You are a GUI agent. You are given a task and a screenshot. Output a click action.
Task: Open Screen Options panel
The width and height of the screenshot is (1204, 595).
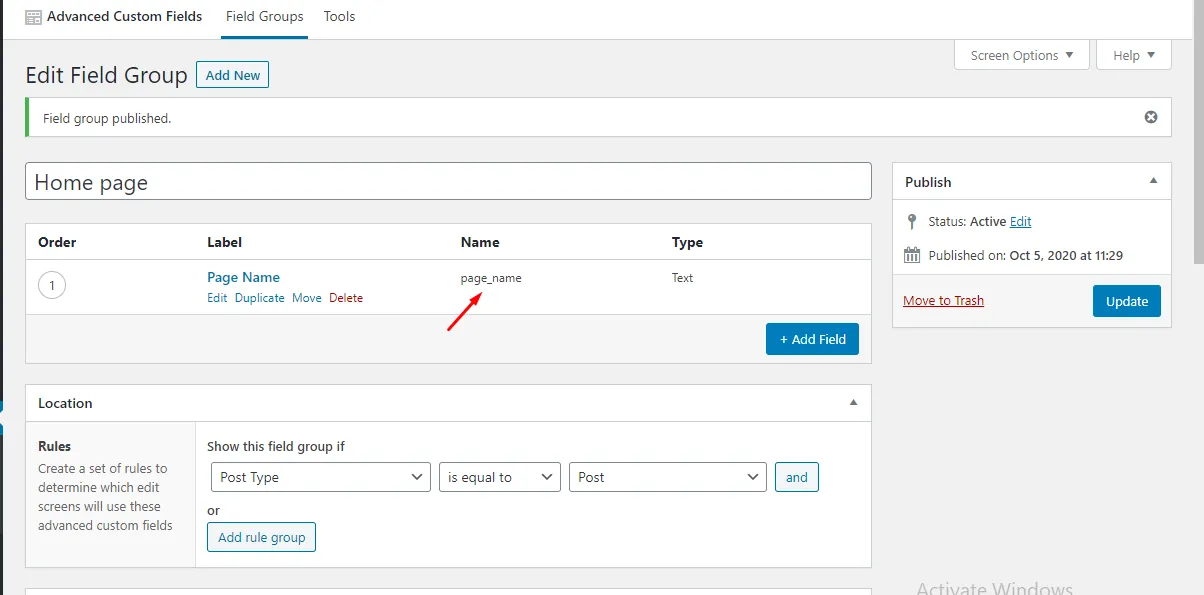pyautogui.click(x=1020, y=55)
